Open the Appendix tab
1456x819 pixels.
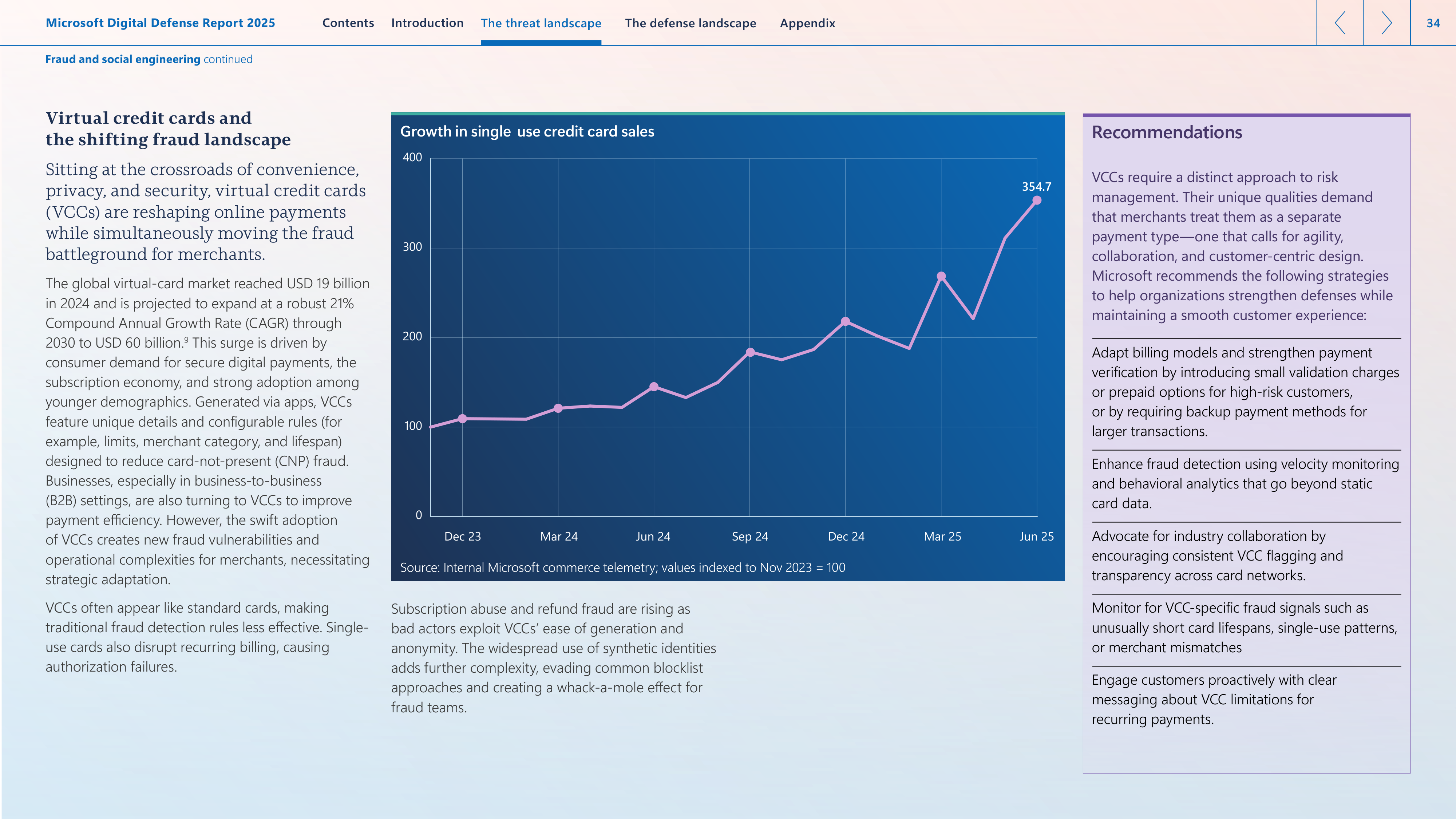(807, 23)
